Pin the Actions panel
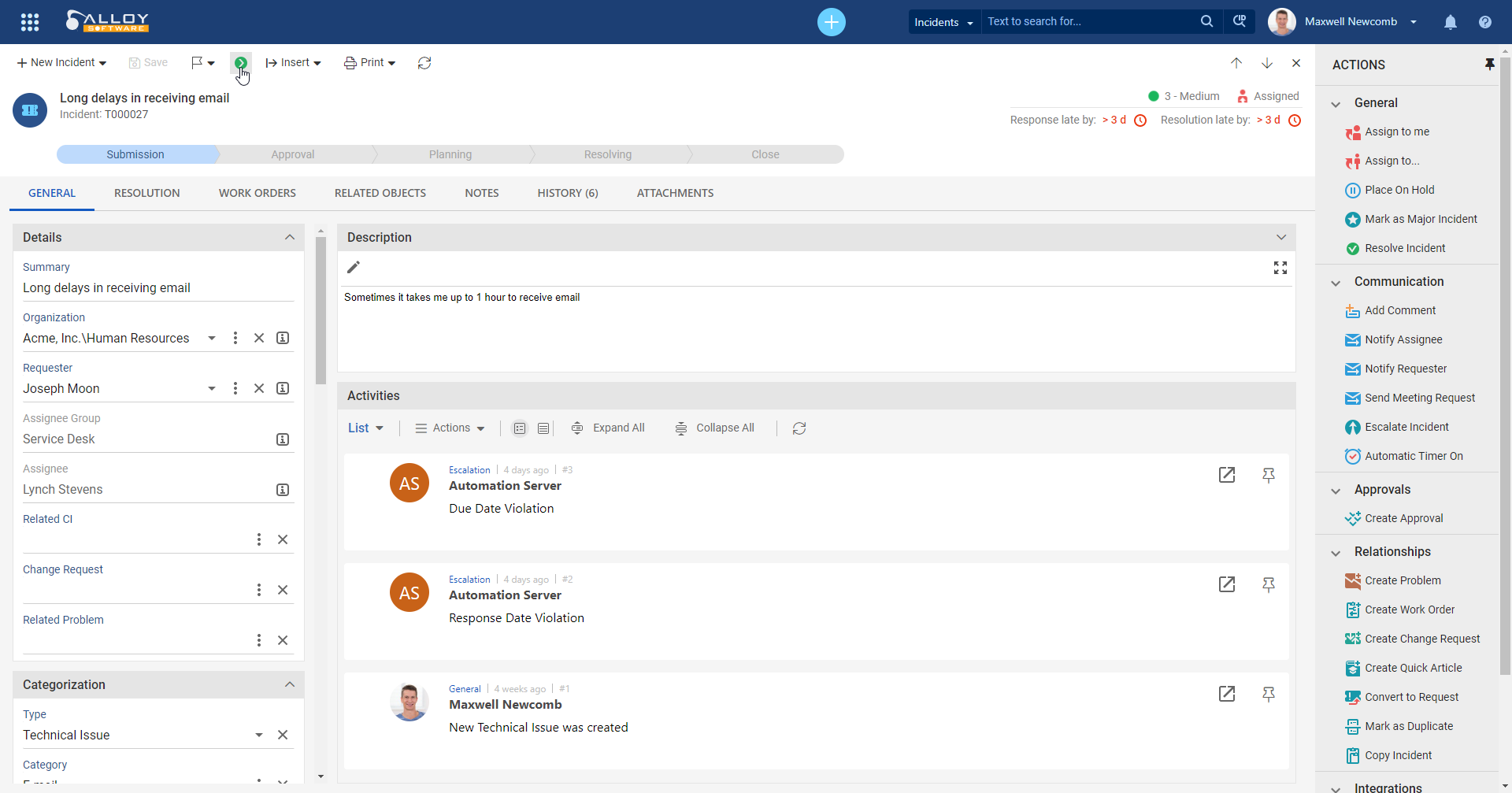1512x793 pixels. pyautogui.click(x=1489, y=65)
